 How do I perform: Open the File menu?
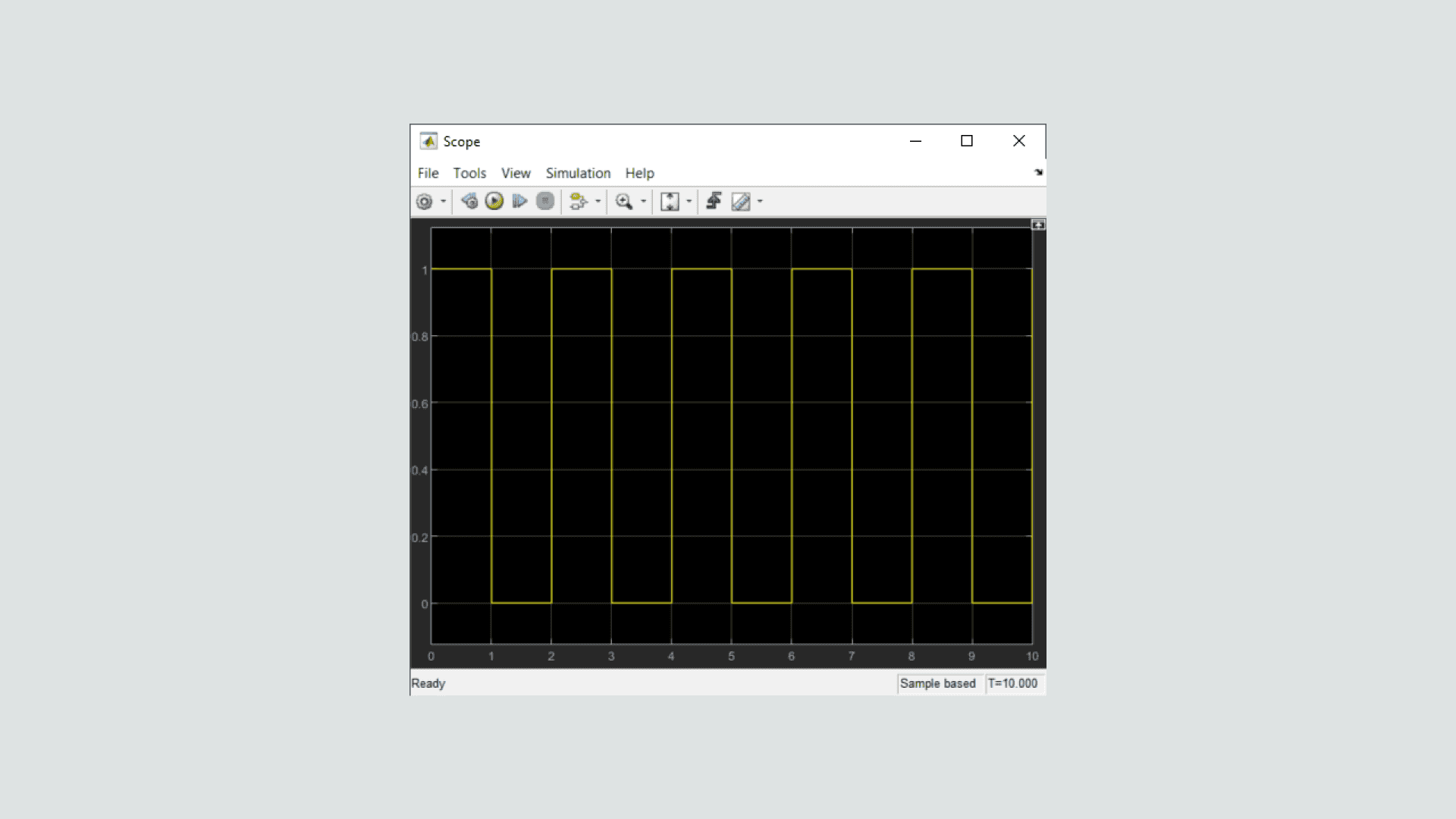click(x=428, y=173)
